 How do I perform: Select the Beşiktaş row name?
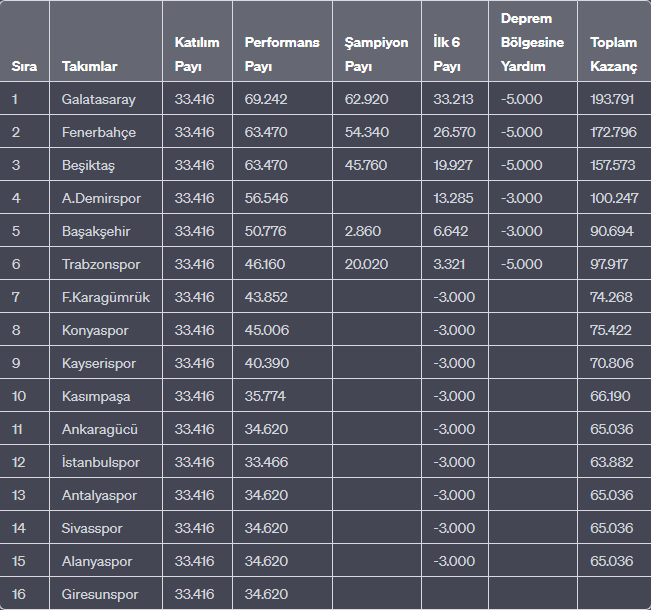point(88,165)
